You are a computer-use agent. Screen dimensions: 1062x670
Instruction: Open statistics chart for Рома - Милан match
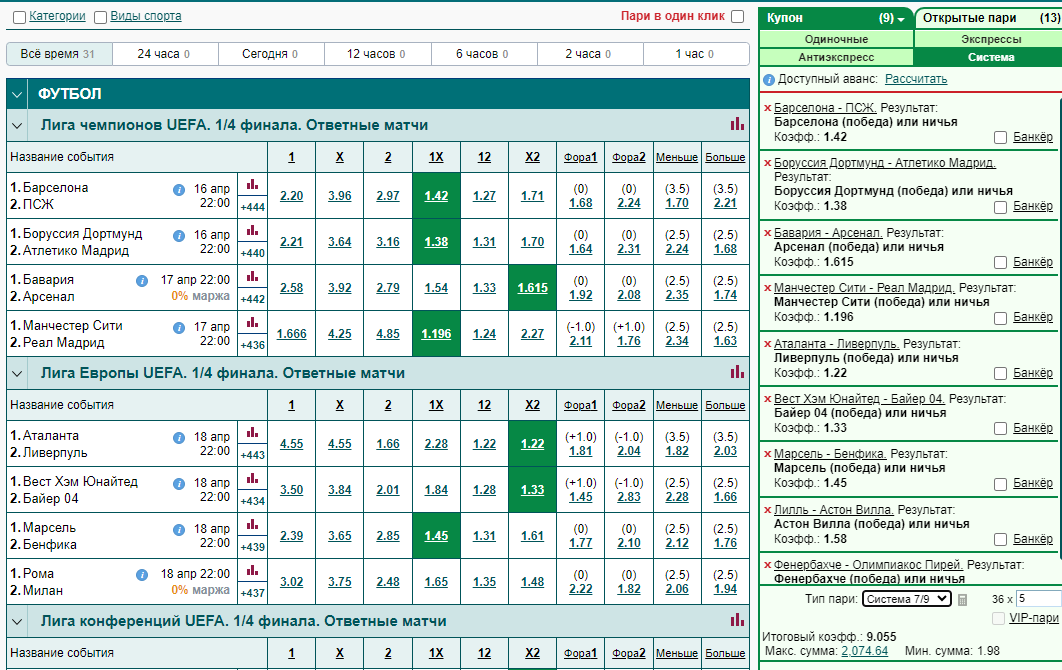pyautogui.click(x=252, y=570)
